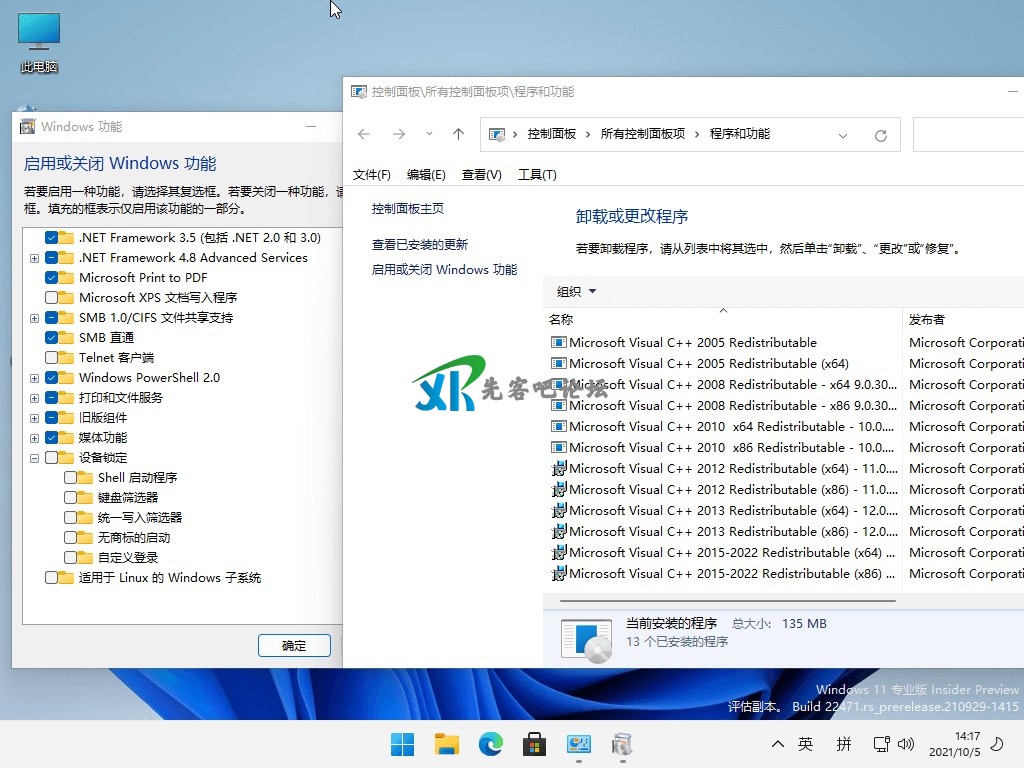This screenshot has height=768, width=1024.
Task: Open the 组织 dropdown menu
Action: coord(576,292)
